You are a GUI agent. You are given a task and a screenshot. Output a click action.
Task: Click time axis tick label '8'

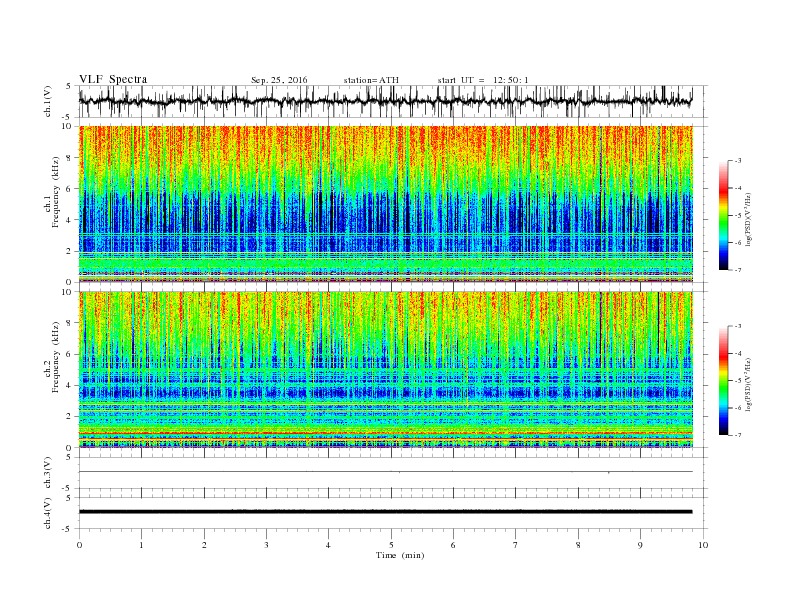pyautogui.click(x=578, y=545)
